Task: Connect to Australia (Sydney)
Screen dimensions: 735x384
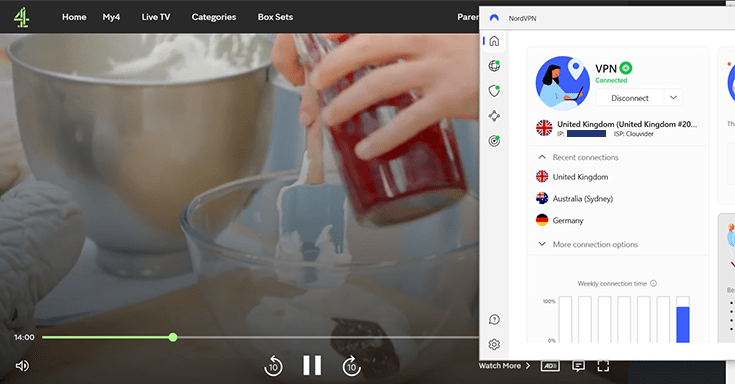Action: [583, 199]
